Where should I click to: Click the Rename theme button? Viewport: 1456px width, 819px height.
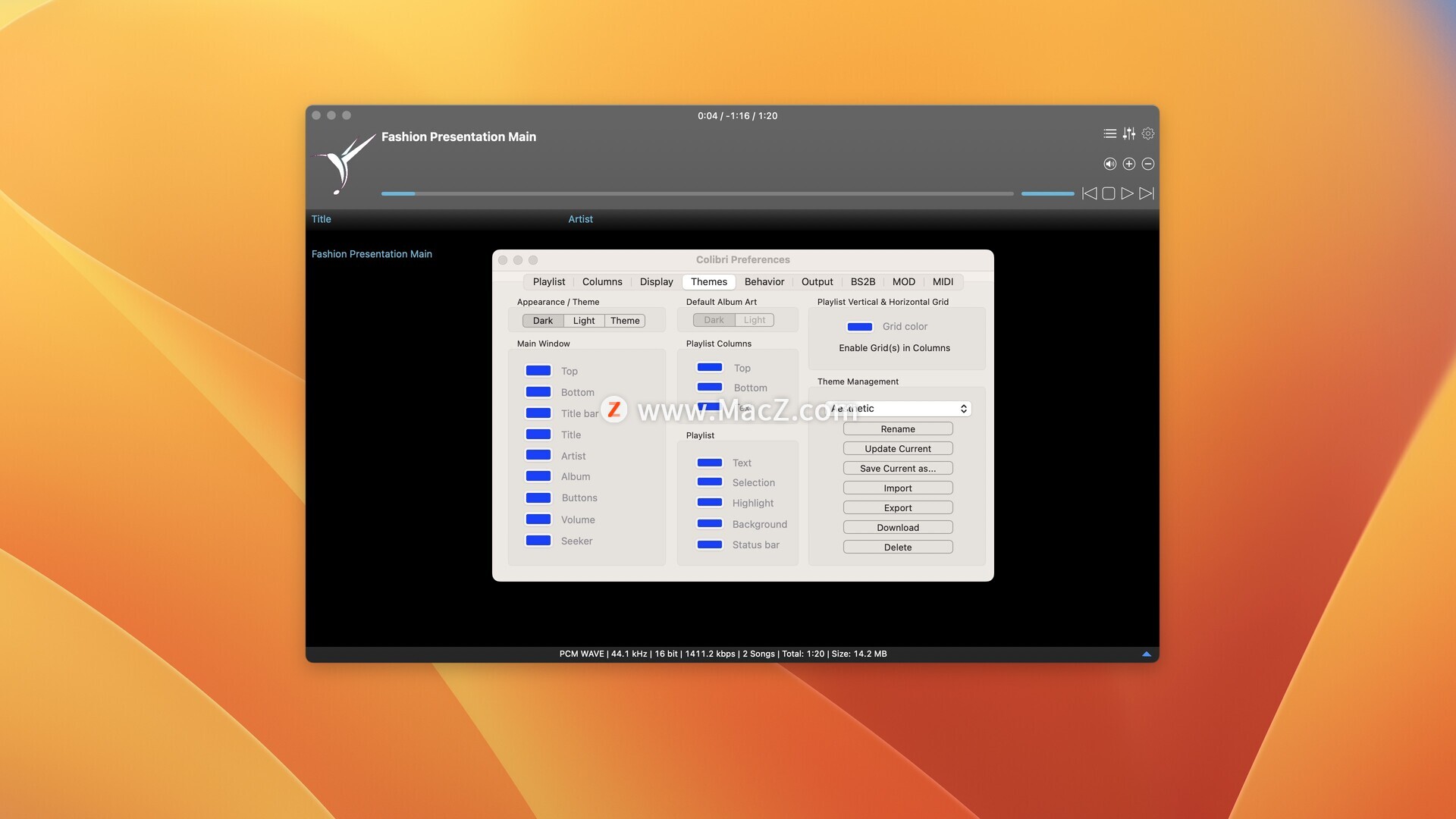pyautogui.click(x=898, y=429)
